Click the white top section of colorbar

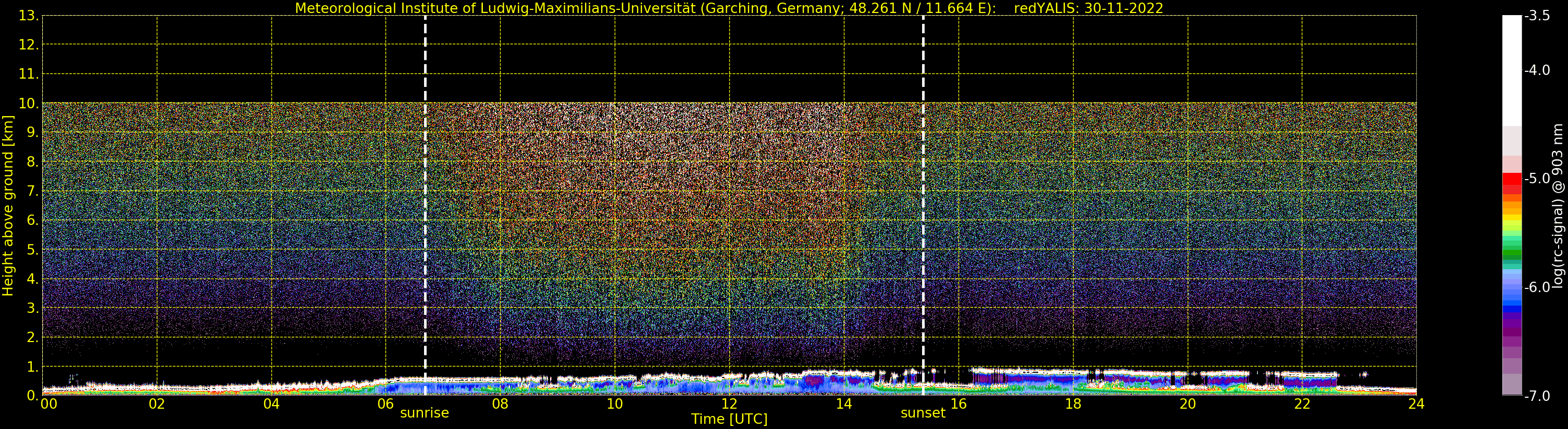coord(1512,70)
